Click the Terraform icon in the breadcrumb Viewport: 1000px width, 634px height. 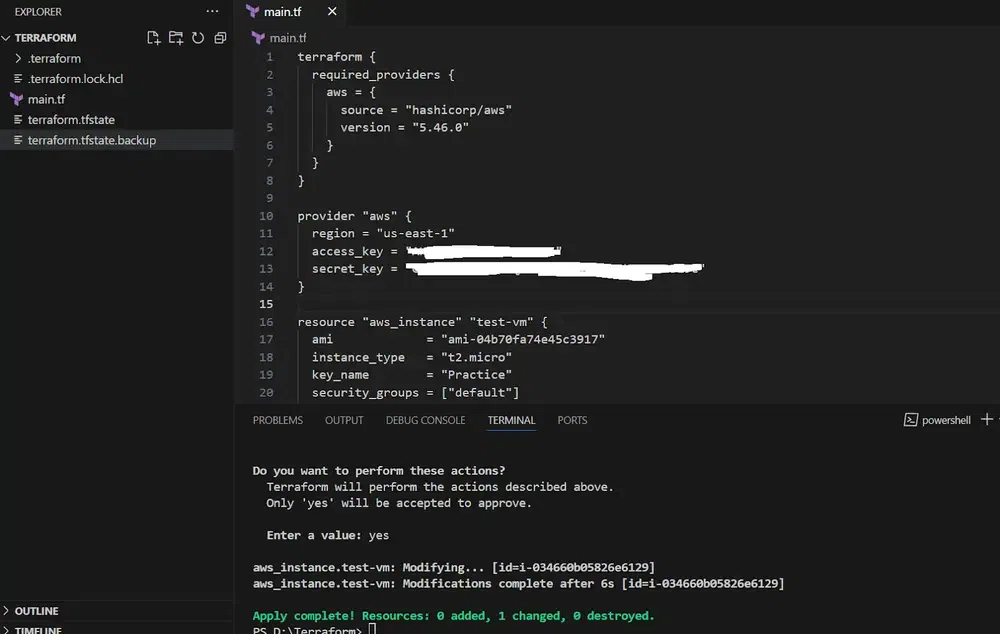pos(258,38)
